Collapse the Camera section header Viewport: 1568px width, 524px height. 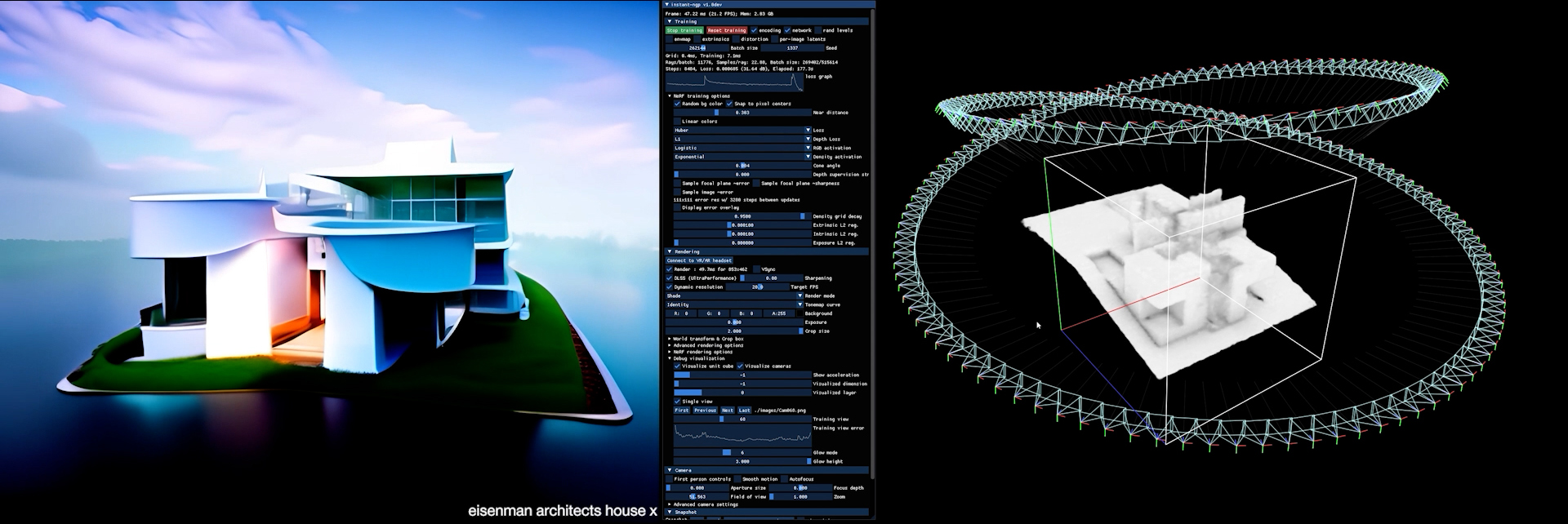click(683, 470)
